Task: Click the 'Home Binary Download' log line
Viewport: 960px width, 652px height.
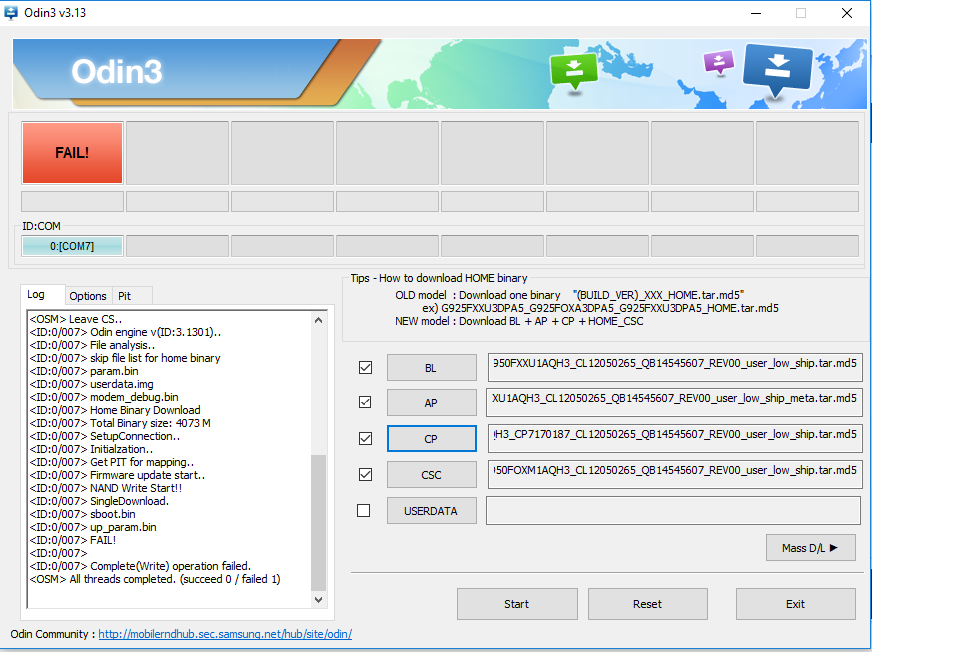Action: coord(115,410)
